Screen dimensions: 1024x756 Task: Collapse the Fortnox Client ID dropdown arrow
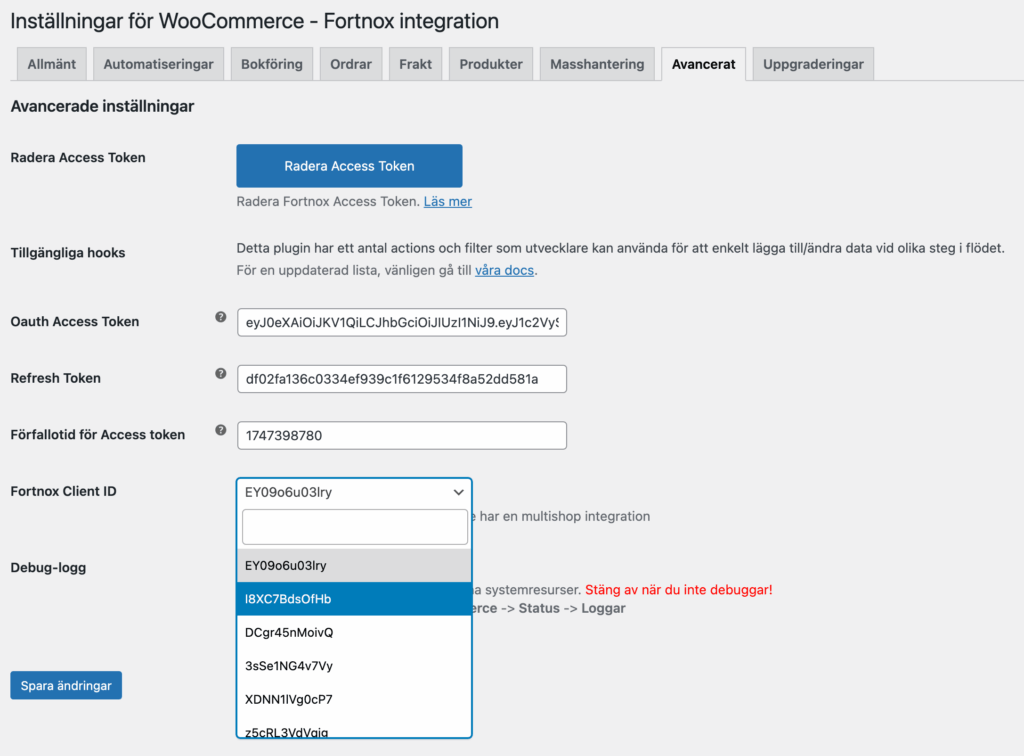(458, 492)
